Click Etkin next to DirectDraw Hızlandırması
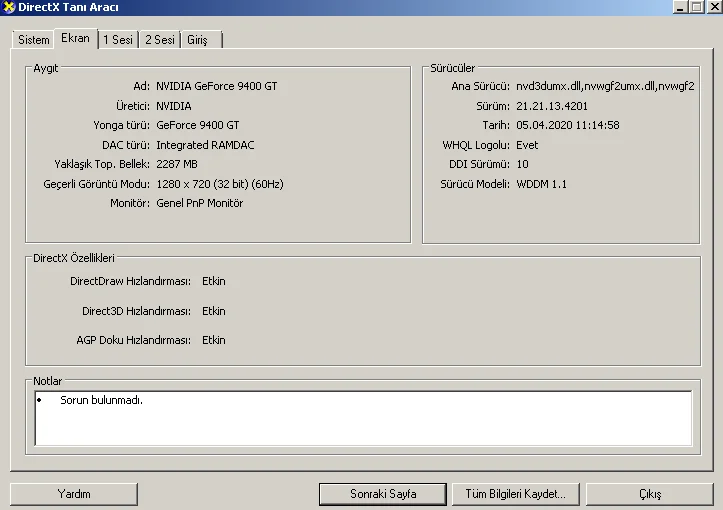723x510 pixels. pyautogui.click(x=214, y=281)
